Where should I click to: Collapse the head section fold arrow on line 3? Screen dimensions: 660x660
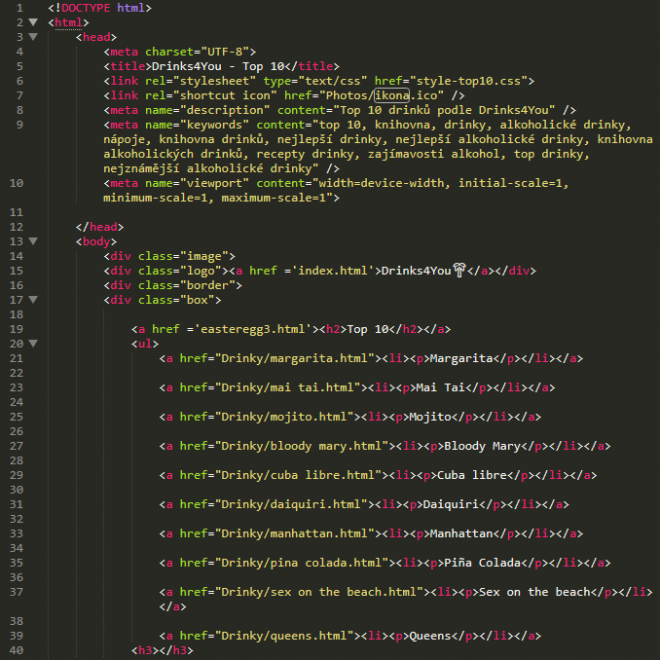pyautogui.click(x=33, y=37)
